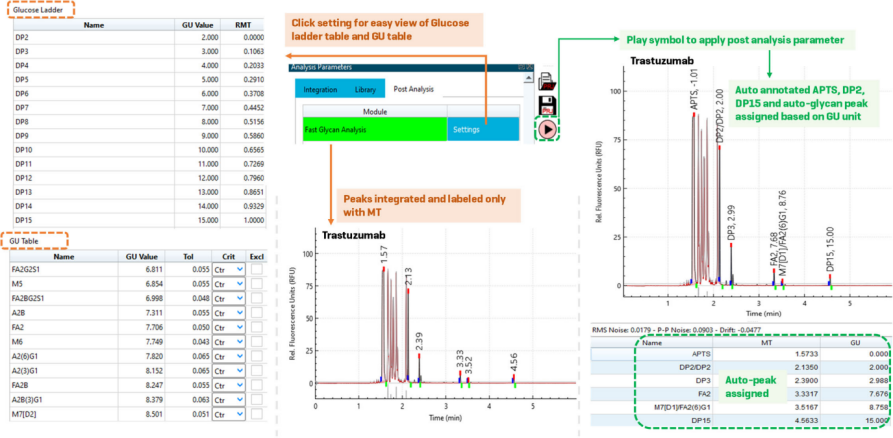Viewport: 893px width, 438px height.
Task: Select the A2B(3)G1 name cell
Action: click(x=64, y=400)
